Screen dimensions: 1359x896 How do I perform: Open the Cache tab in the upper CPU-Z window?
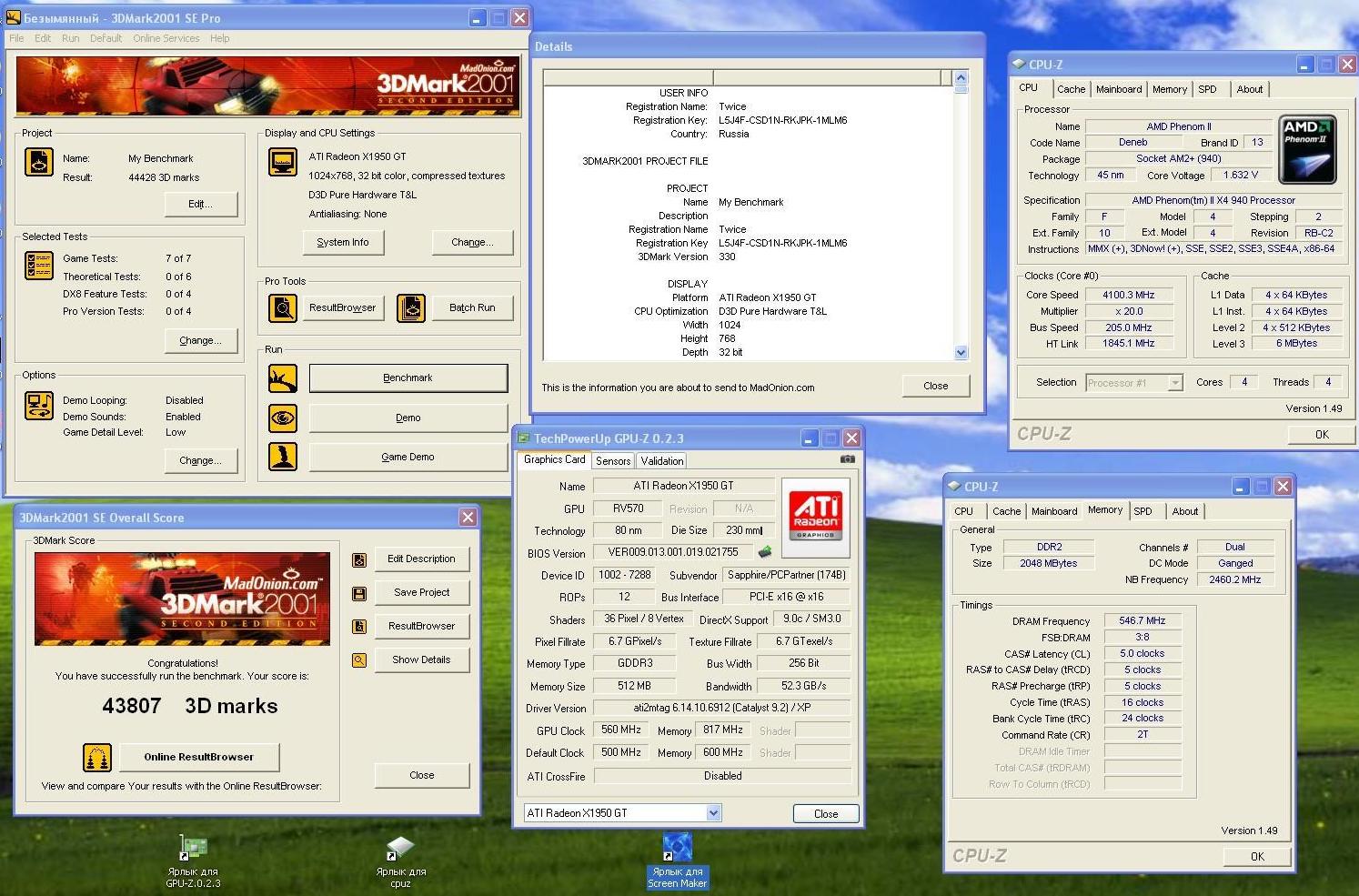[x=1071, y=89]
